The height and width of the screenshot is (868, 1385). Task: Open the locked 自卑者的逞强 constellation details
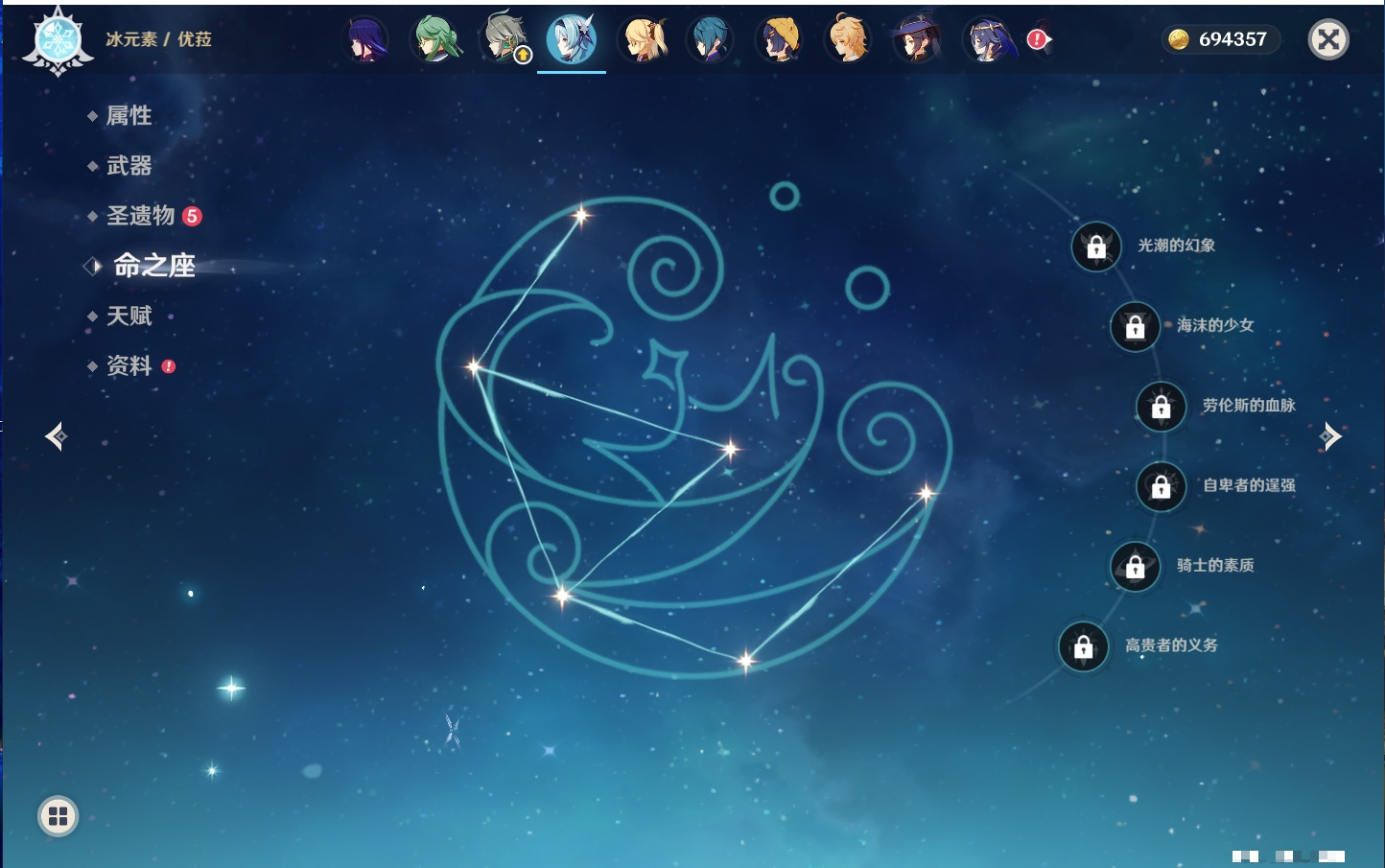click(x=1161, y=486)
